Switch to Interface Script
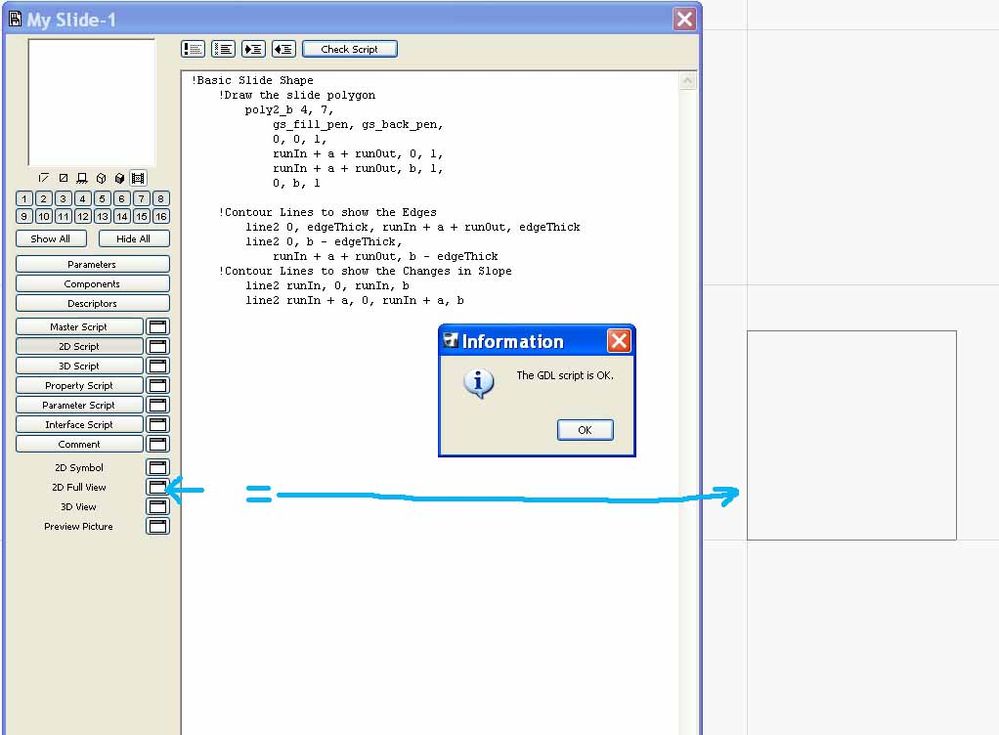Viewport: 999px width, 735px height. pos(80,425)
